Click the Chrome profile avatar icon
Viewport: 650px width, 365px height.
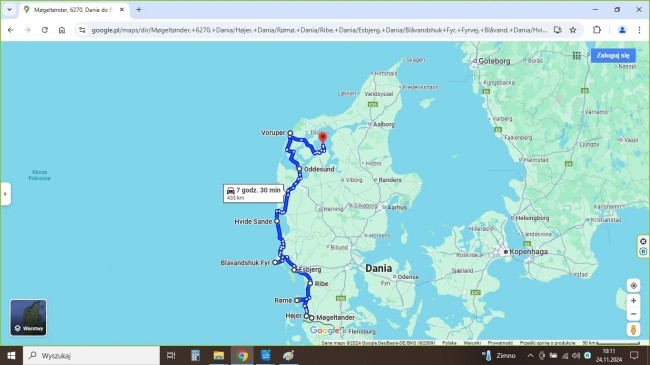(622, 30)
